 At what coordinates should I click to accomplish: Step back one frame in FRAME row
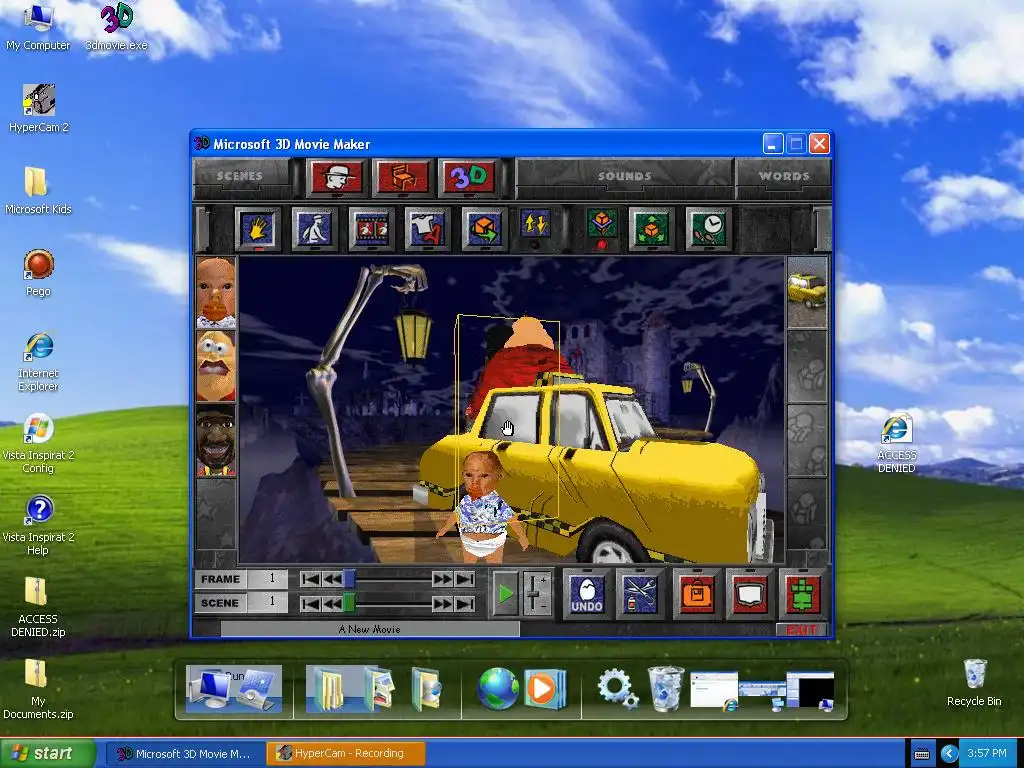pos(332,579)
